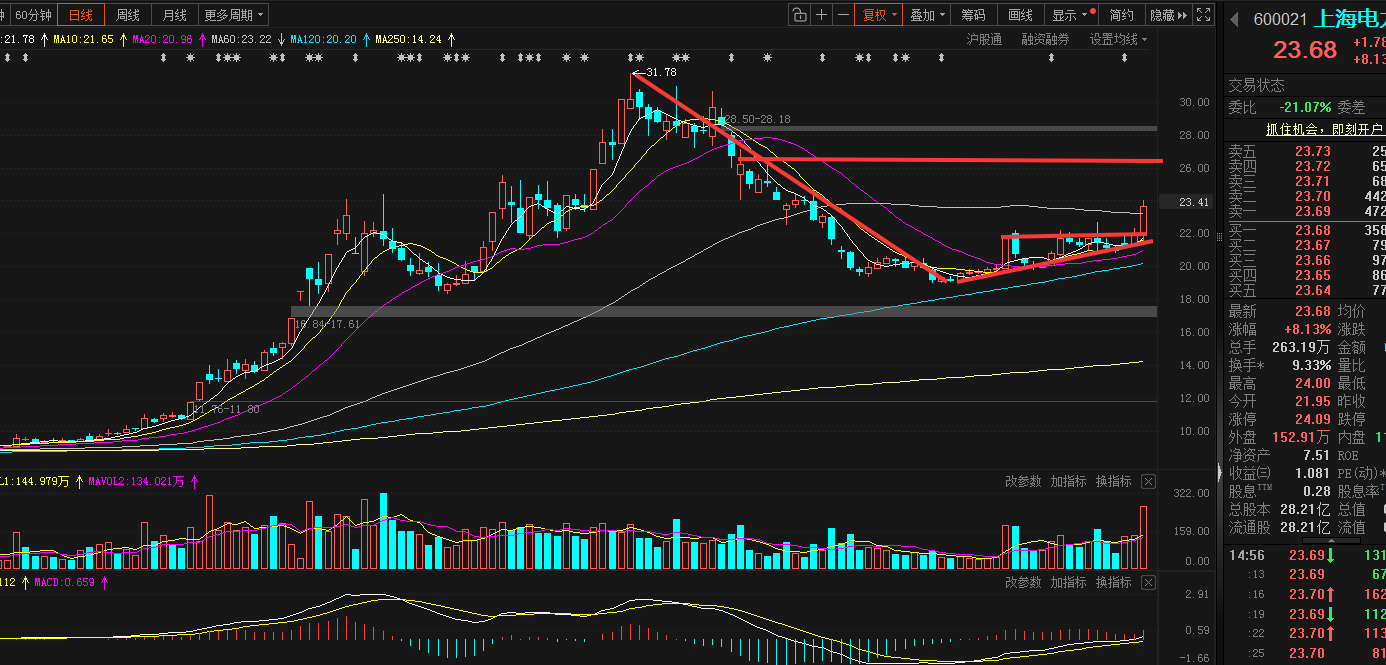Close the MACD indicator panel
Viewport: 1386px width, 665px height.
pyautogui.click(x=1148, y=582)
